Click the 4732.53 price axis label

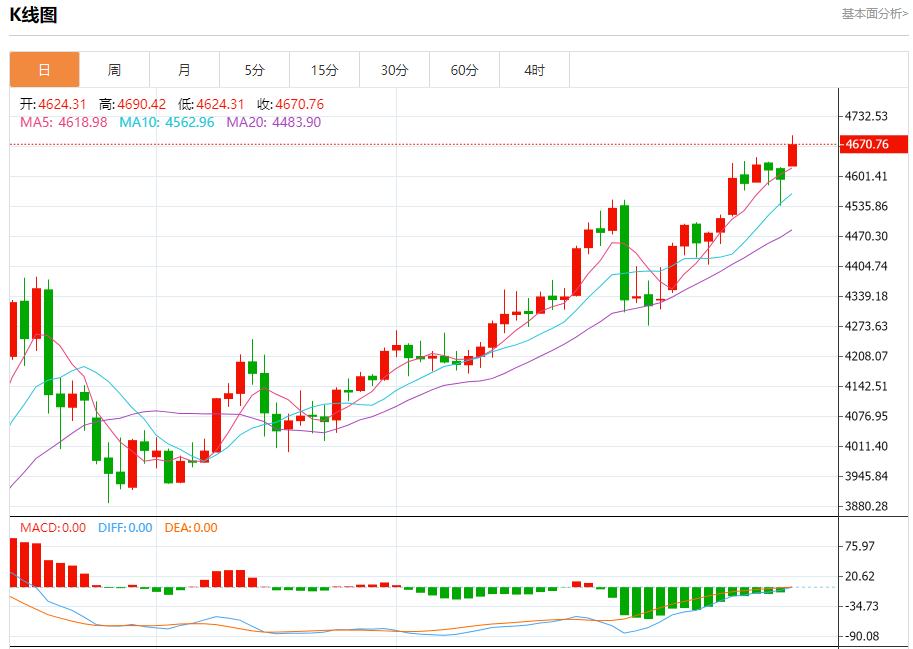pyautogui.click(x=866, y=116)
